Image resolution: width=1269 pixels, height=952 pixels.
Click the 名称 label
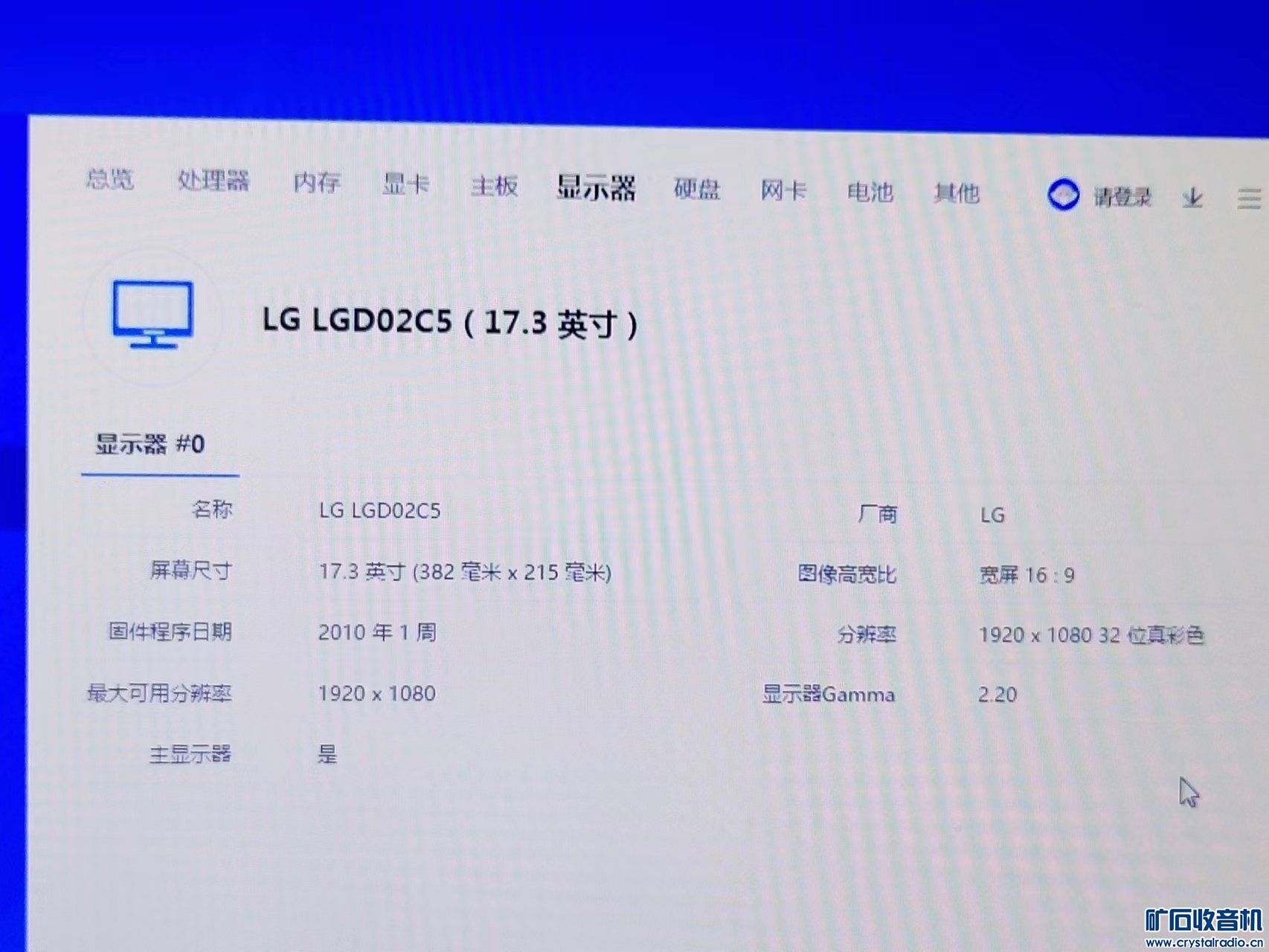pos(212,509)
